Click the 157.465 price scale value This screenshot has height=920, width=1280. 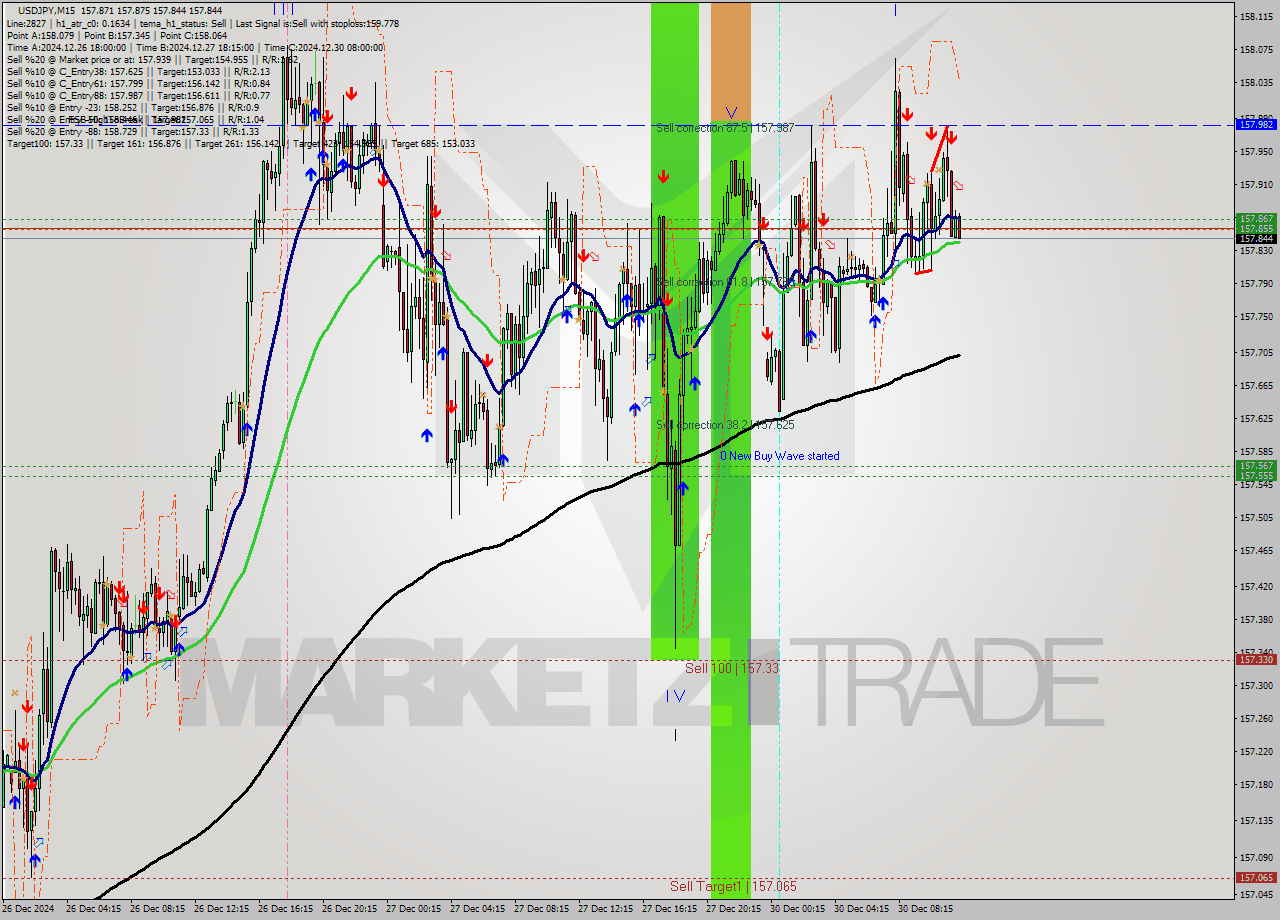(1256, 550)
